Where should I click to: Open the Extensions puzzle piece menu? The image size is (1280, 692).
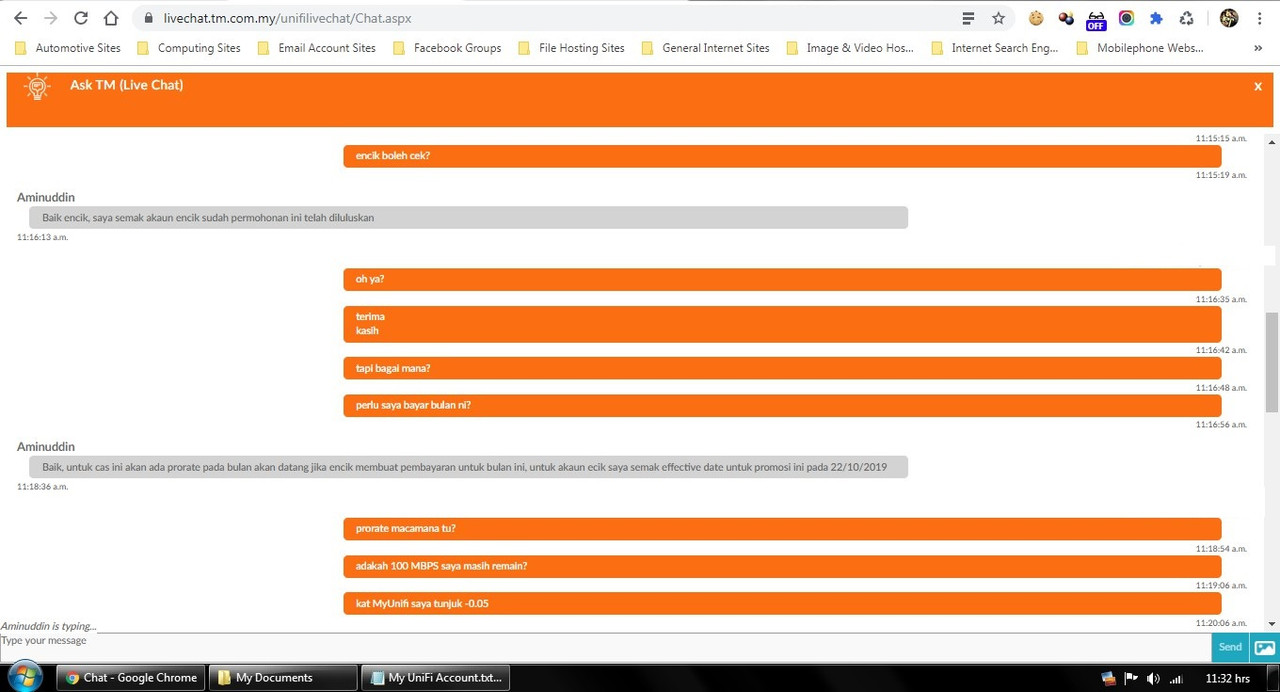pos(1156,18)
